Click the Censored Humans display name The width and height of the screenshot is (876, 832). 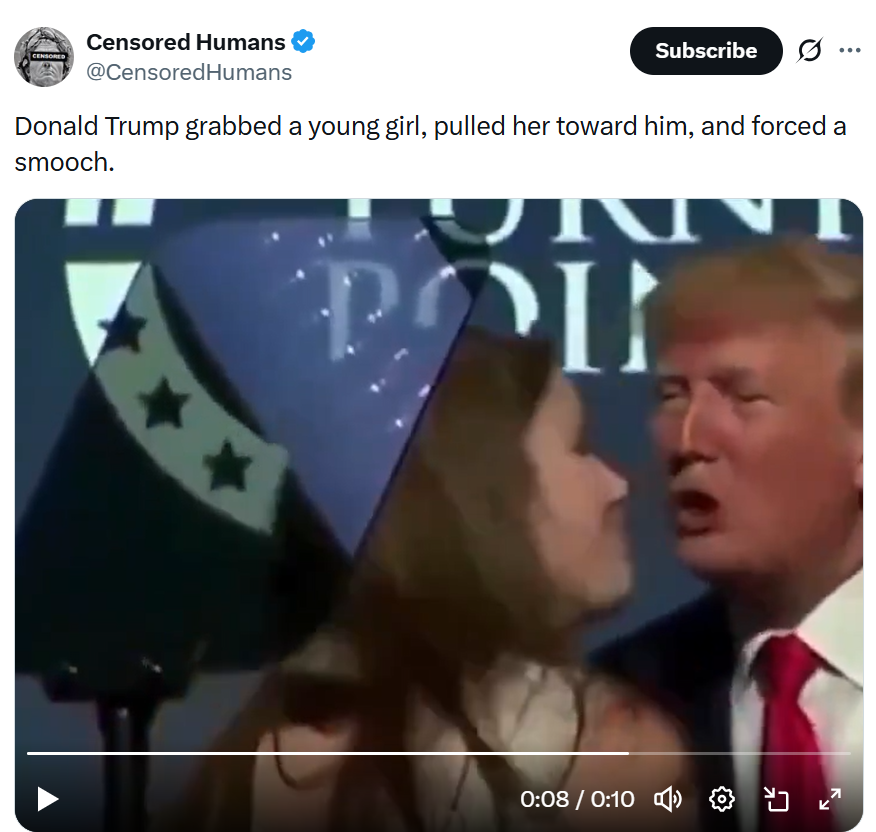[186, 42]
